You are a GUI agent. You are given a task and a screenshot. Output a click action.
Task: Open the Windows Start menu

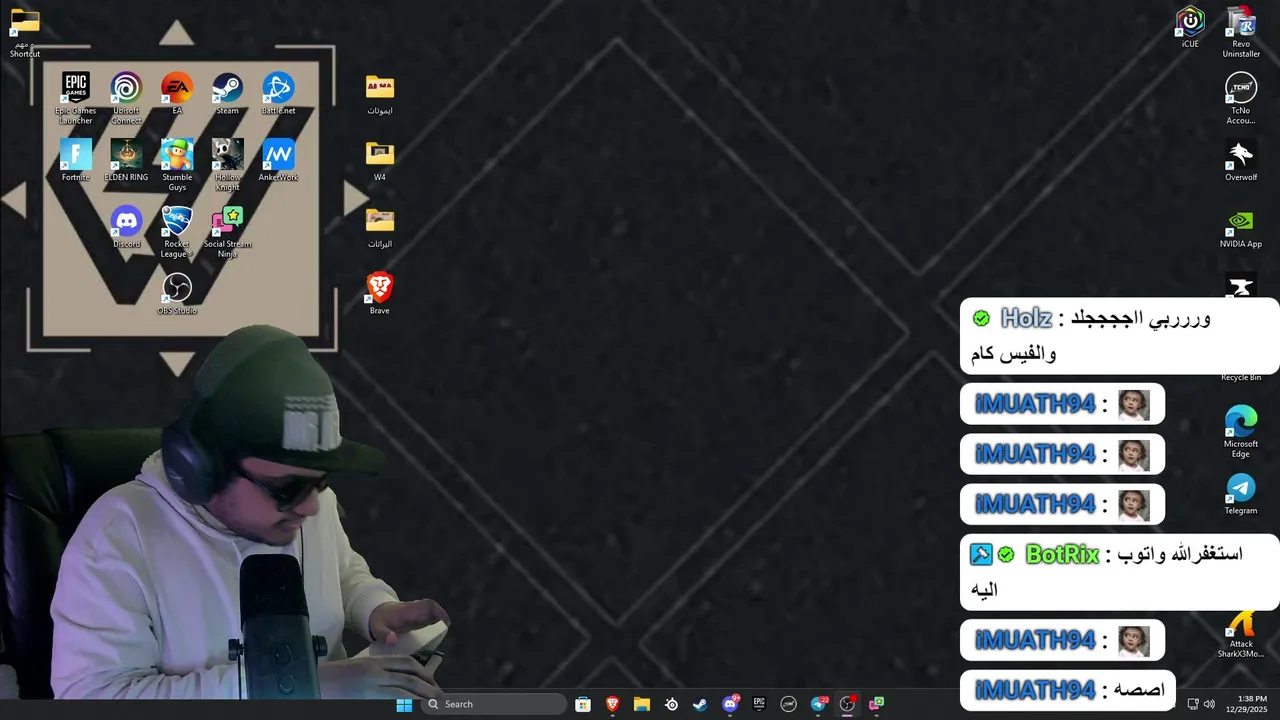click(x=404, y=704)
